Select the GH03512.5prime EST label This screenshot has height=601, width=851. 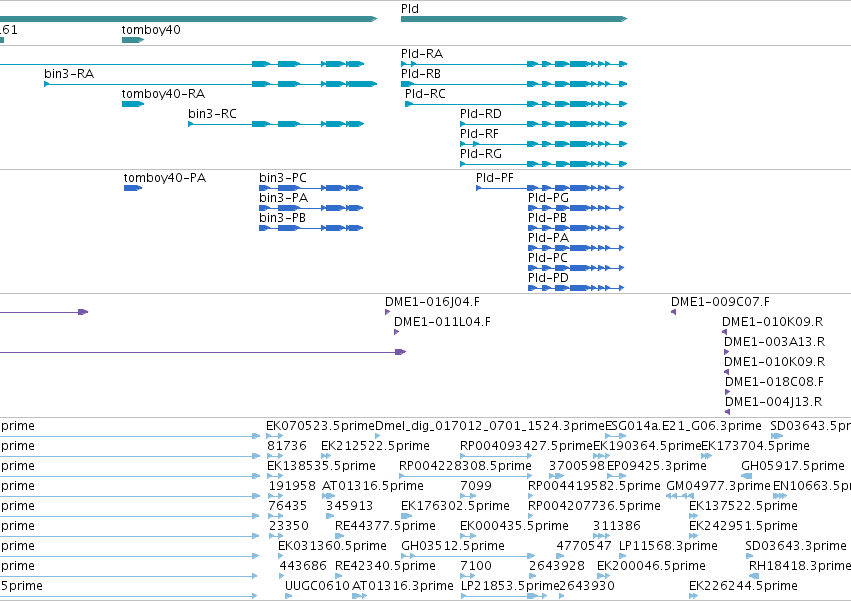click(453, 546)
